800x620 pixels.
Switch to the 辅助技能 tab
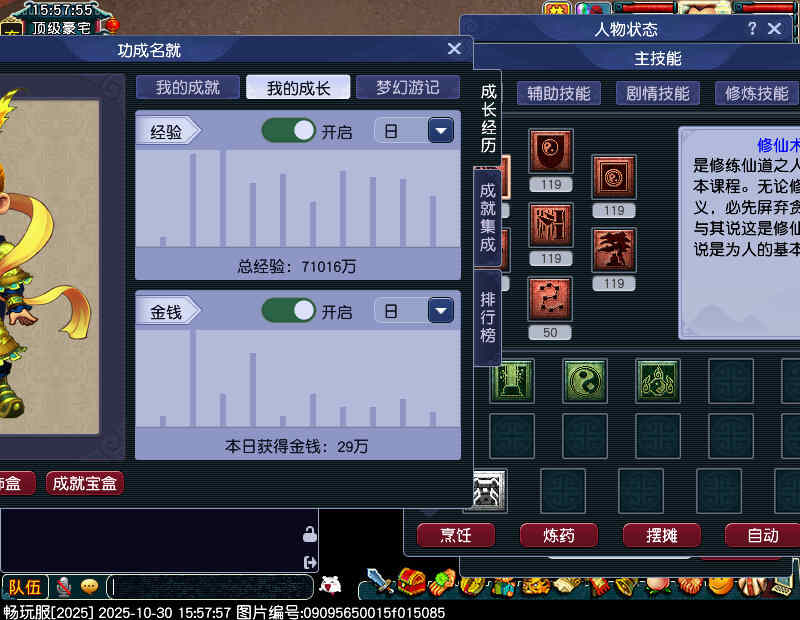click(559, 93)
